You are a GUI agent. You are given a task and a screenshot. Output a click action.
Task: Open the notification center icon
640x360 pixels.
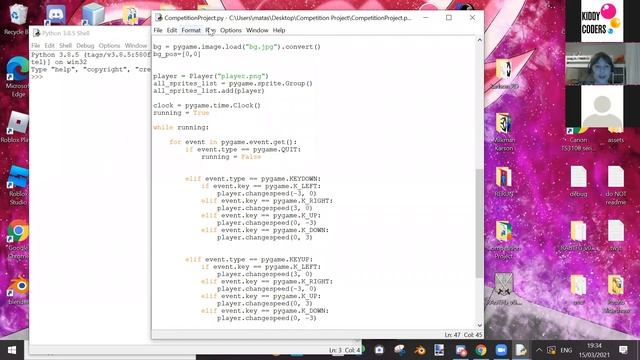623,350
